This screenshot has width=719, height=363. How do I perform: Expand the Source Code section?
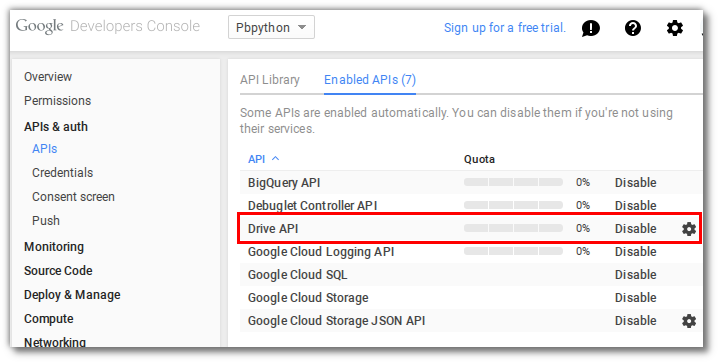click(x=58, y=270)
